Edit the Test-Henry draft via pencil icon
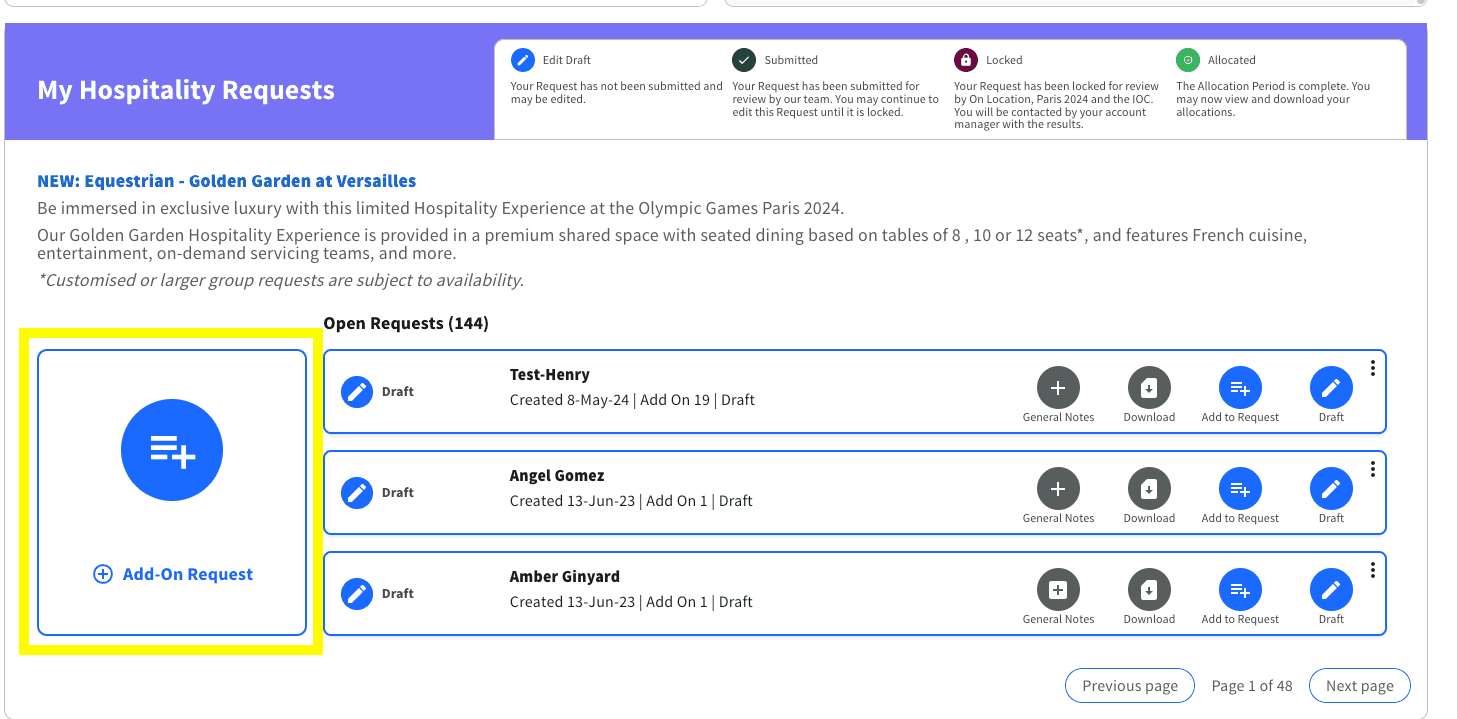The image size is (1457, 719). [x=1331, y=388]
